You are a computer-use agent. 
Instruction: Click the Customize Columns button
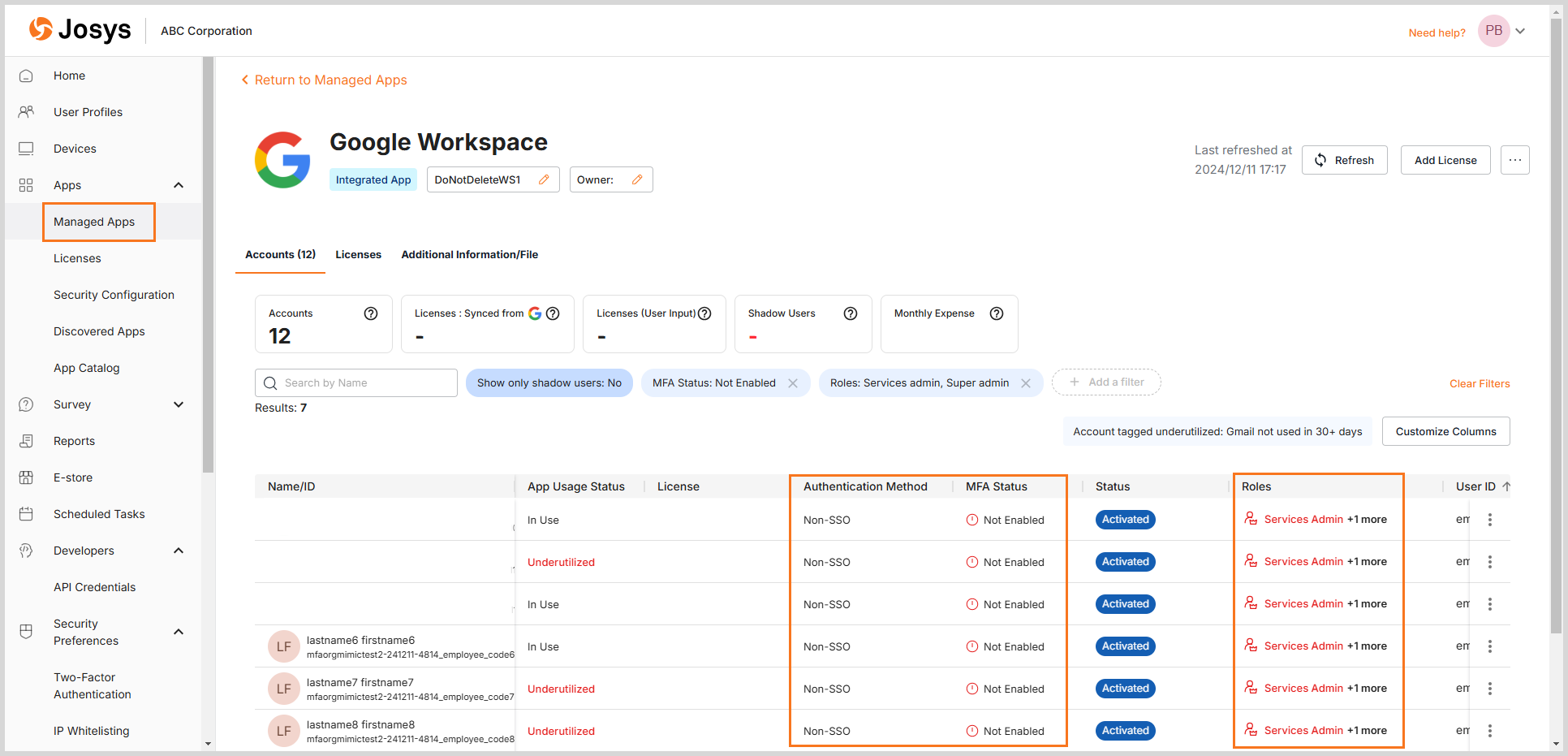tap(1445, 431)
